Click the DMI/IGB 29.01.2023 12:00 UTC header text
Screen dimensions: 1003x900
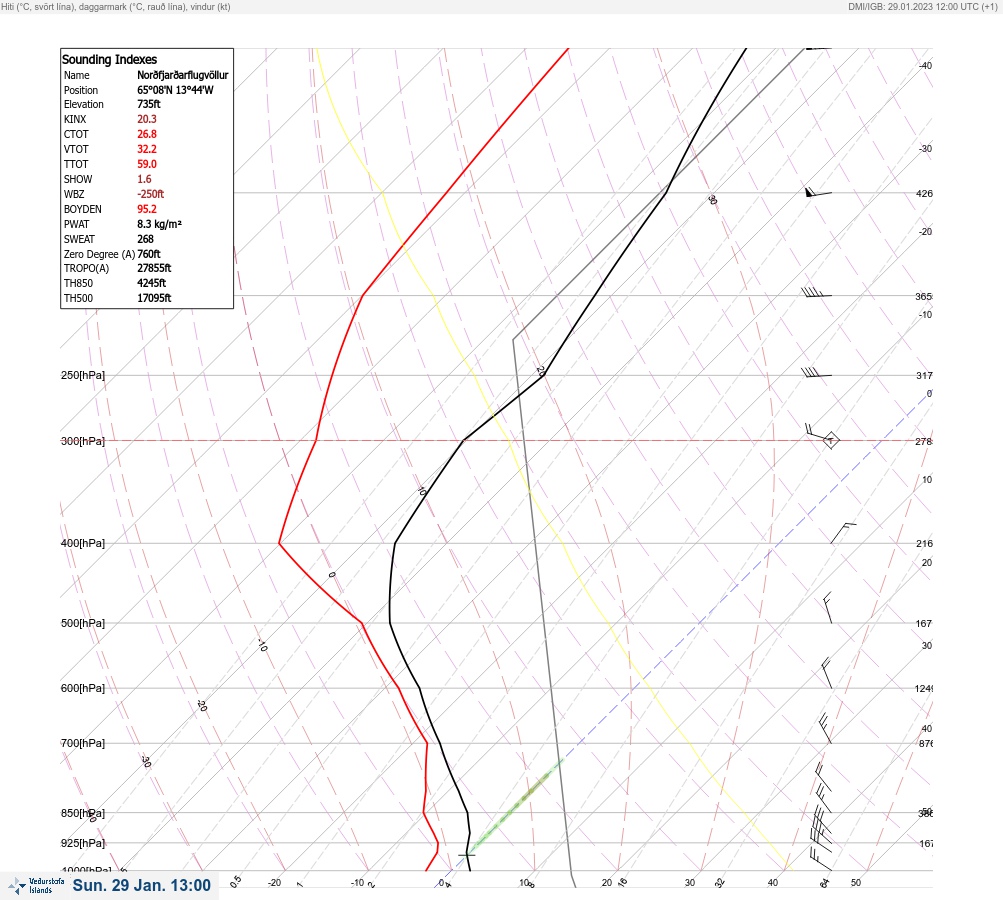[x=922, y=6]
